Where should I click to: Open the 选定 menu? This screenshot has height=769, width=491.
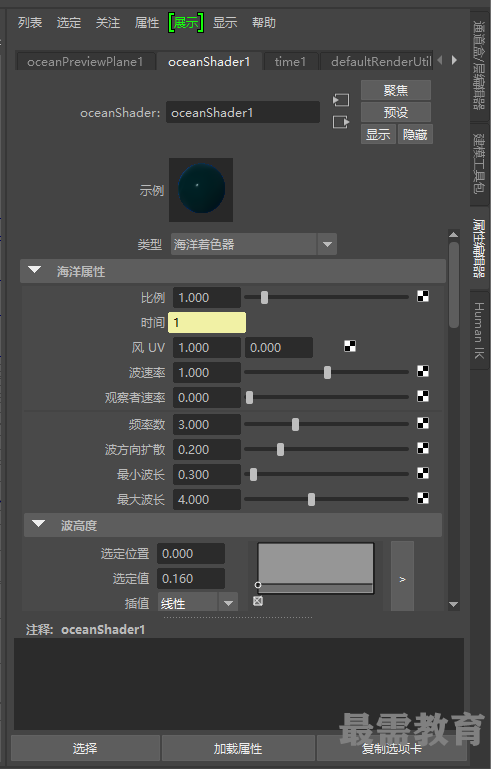[x=69, y=23]
